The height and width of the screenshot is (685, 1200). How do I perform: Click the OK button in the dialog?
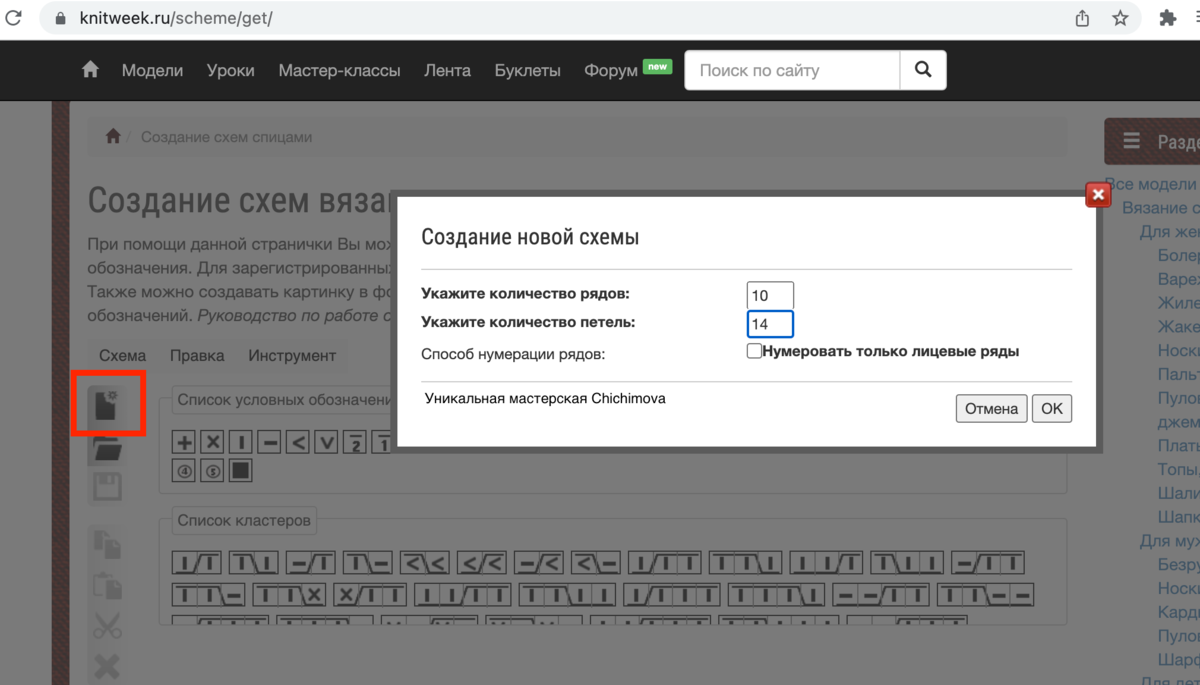1052,408
